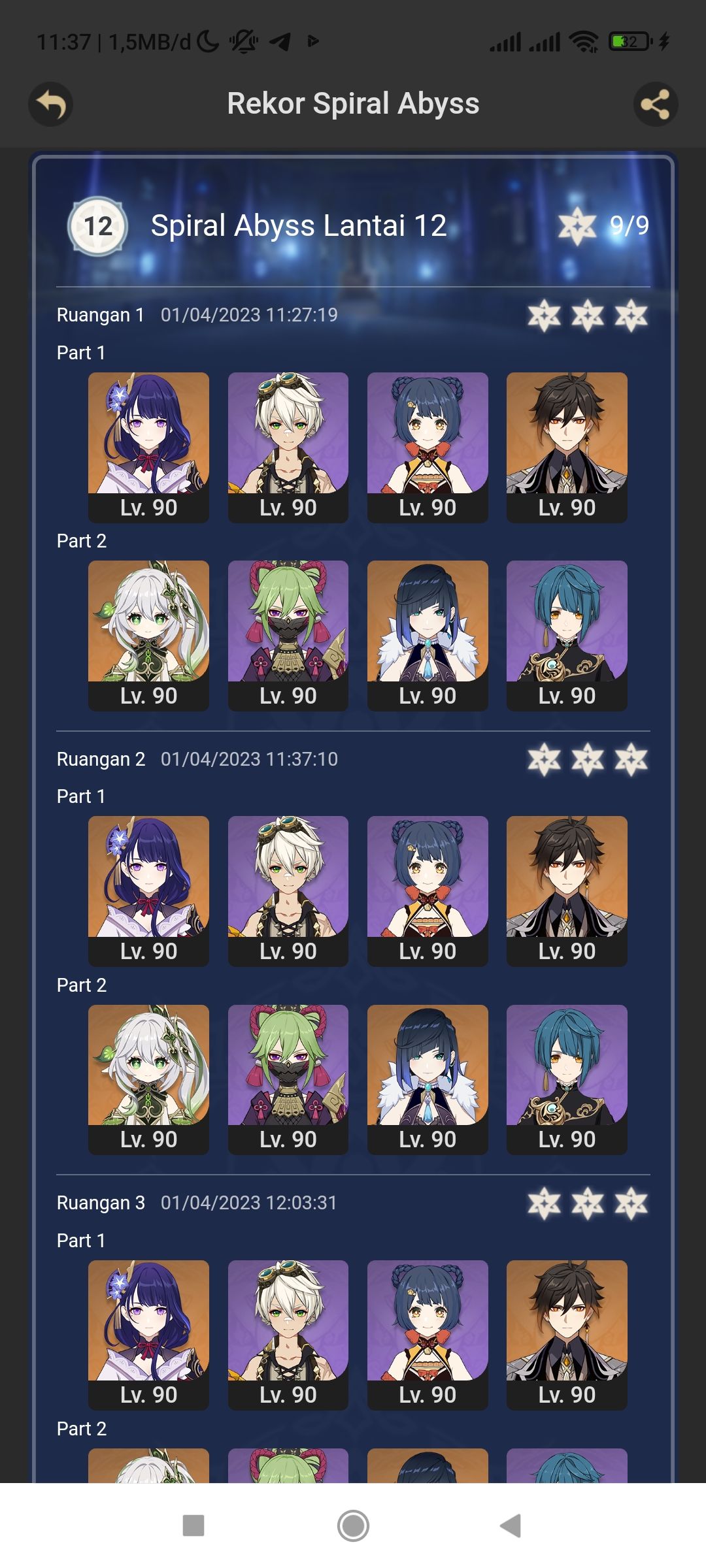Viewport: 706px width, 1568px height.
Task: Tap the floor 12 badge icon
Action: 98,227
